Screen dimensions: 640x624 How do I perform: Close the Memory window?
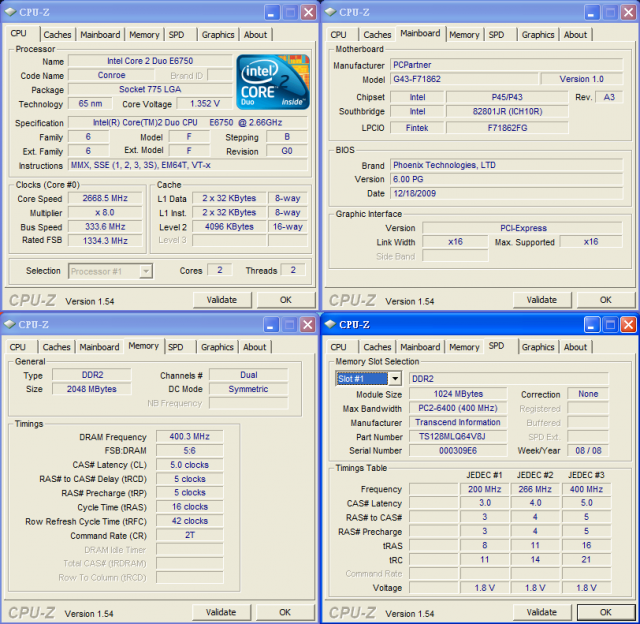pos(307,325)
